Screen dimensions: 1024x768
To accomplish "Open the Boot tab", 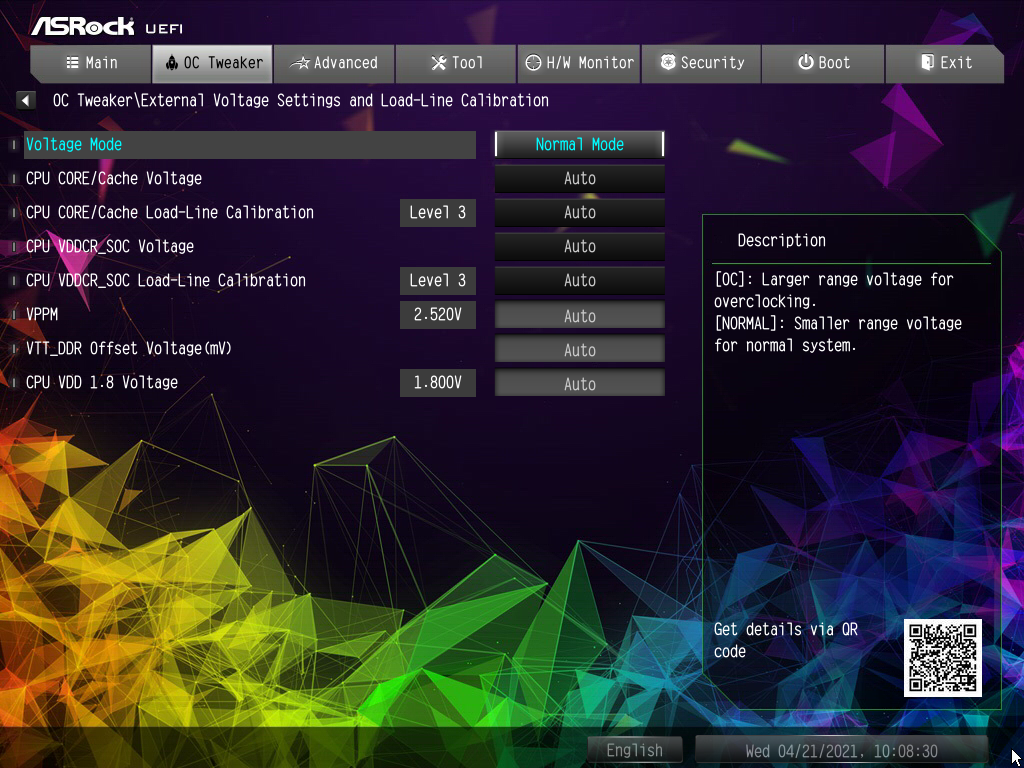I will [x=823, y=63].
